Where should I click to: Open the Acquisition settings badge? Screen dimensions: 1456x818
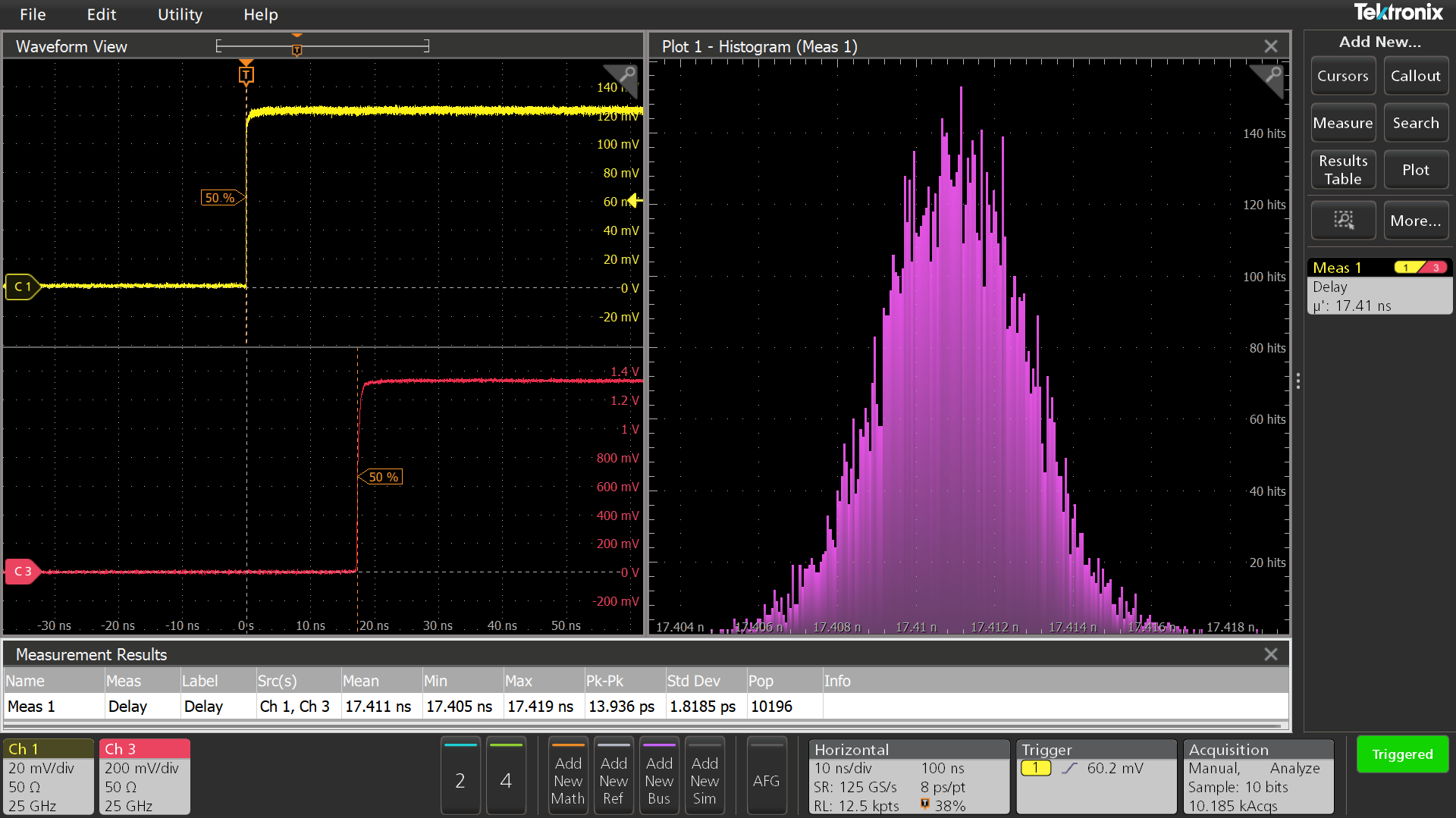(x=1259, y=777)
